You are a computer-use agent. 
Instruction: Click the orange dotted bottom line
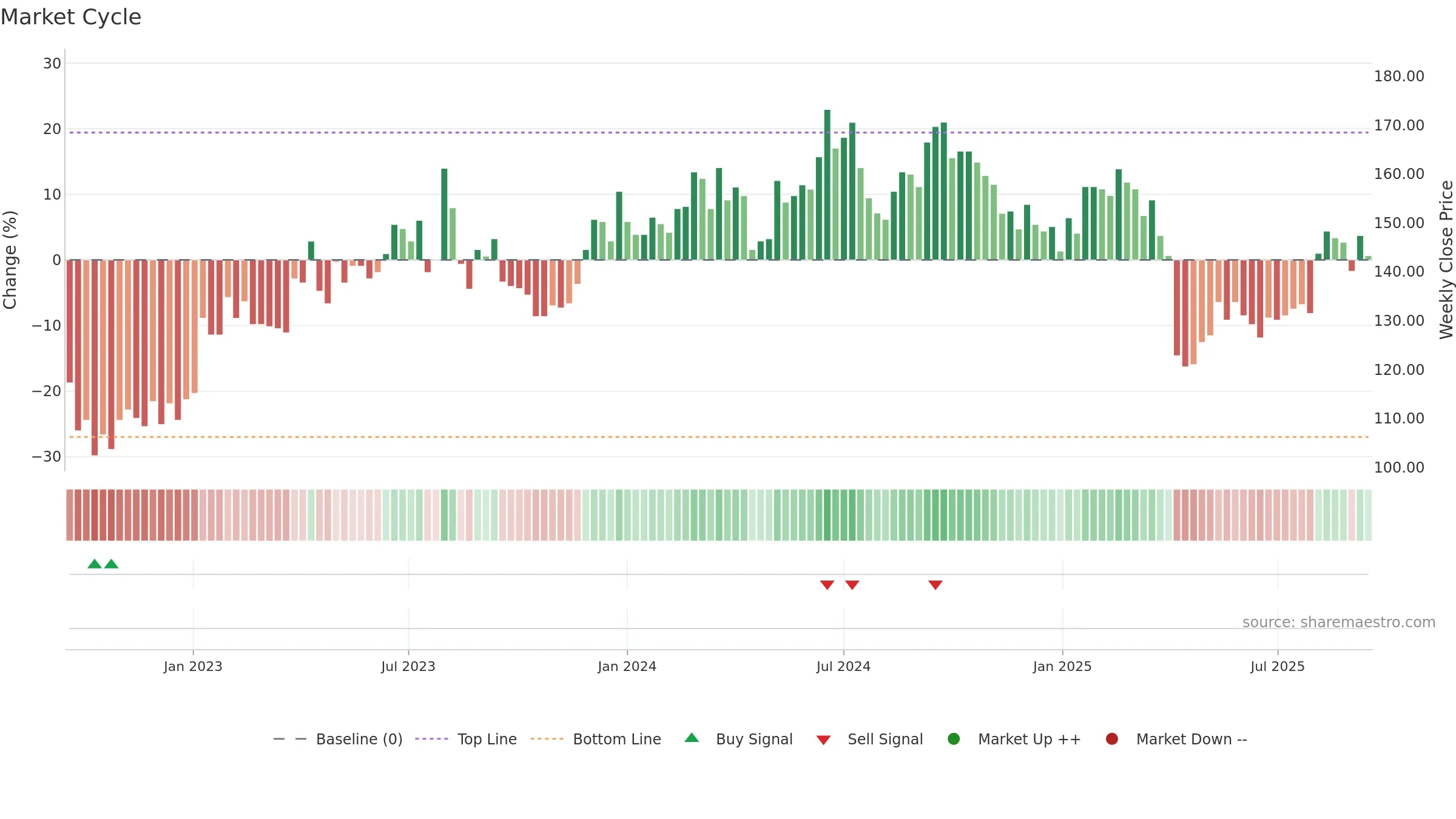click(719, 437)
